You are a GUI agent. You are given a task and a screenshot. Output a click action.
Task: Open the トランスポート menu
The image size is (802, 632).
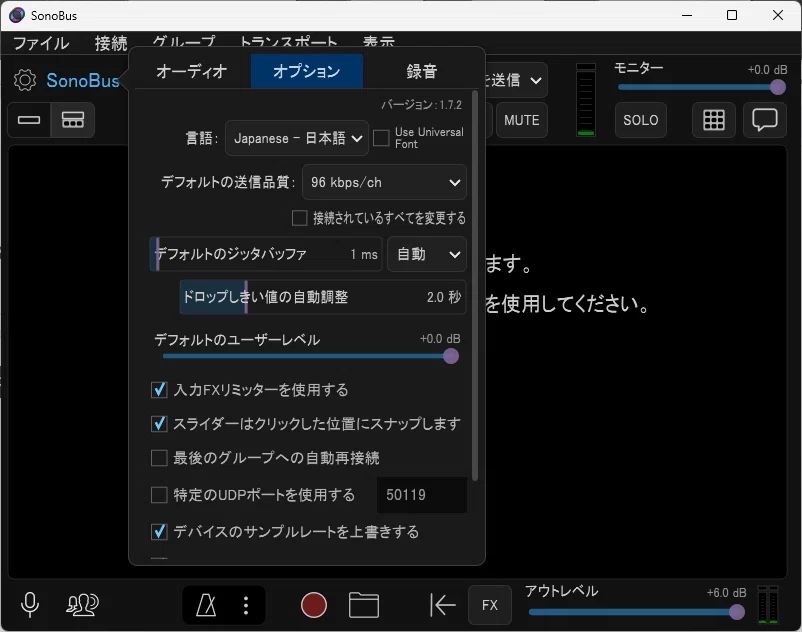tap(288, 40)
